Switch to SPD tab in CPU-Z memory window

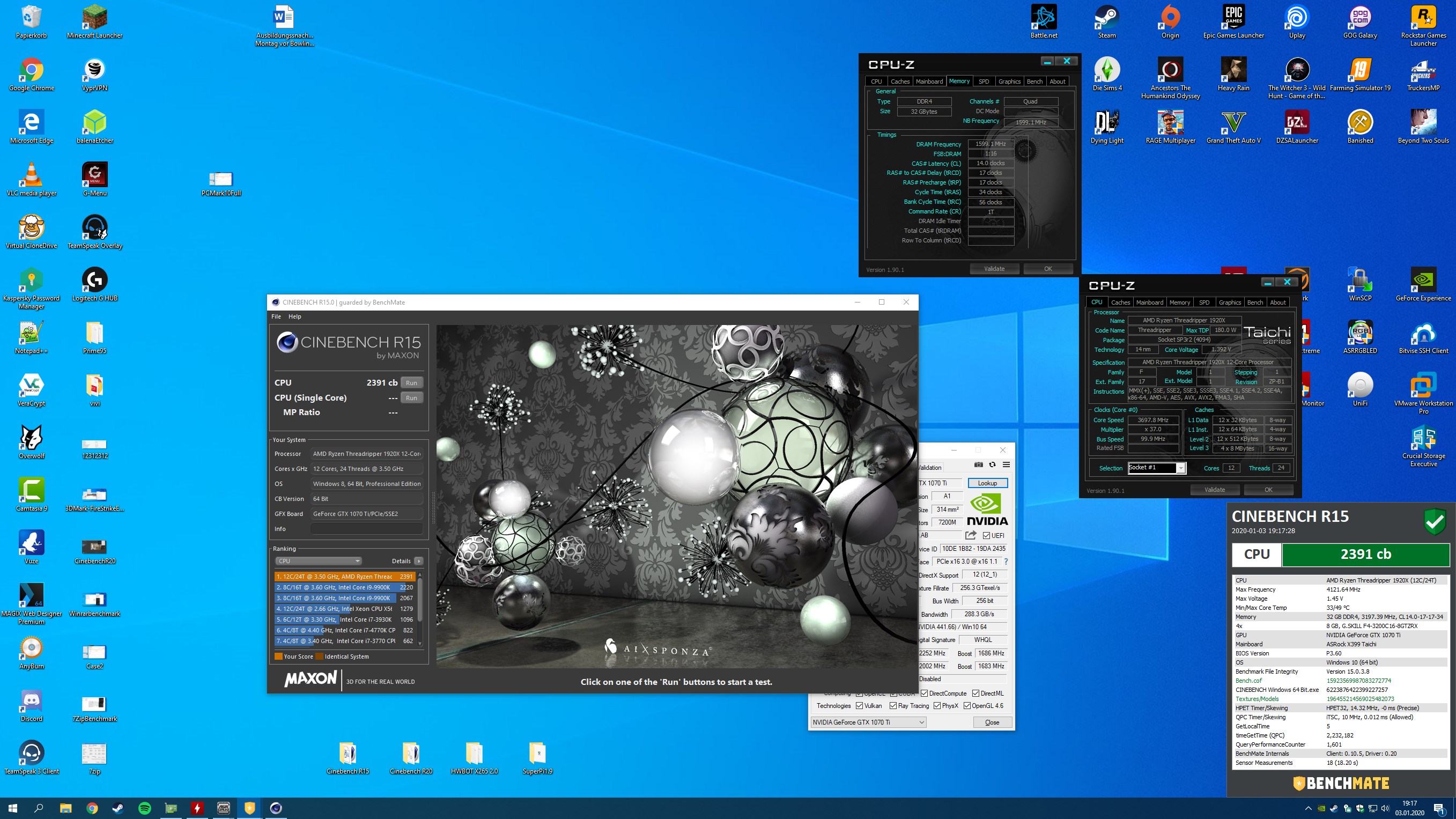[984, 82]
